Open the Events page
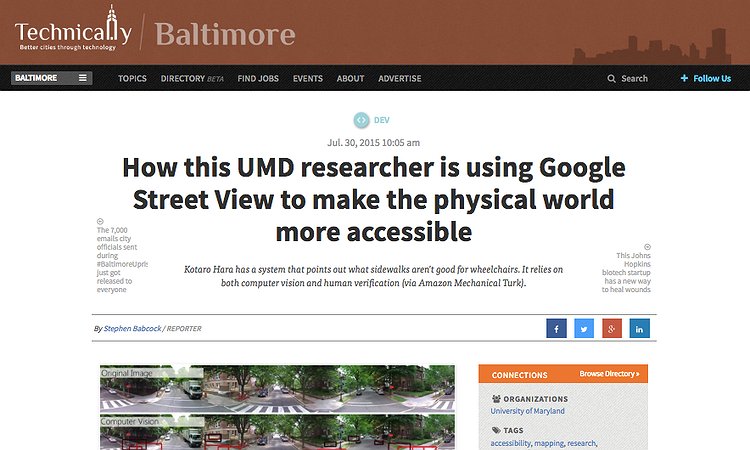Screen dimensions: 750x450 point(308,78)
